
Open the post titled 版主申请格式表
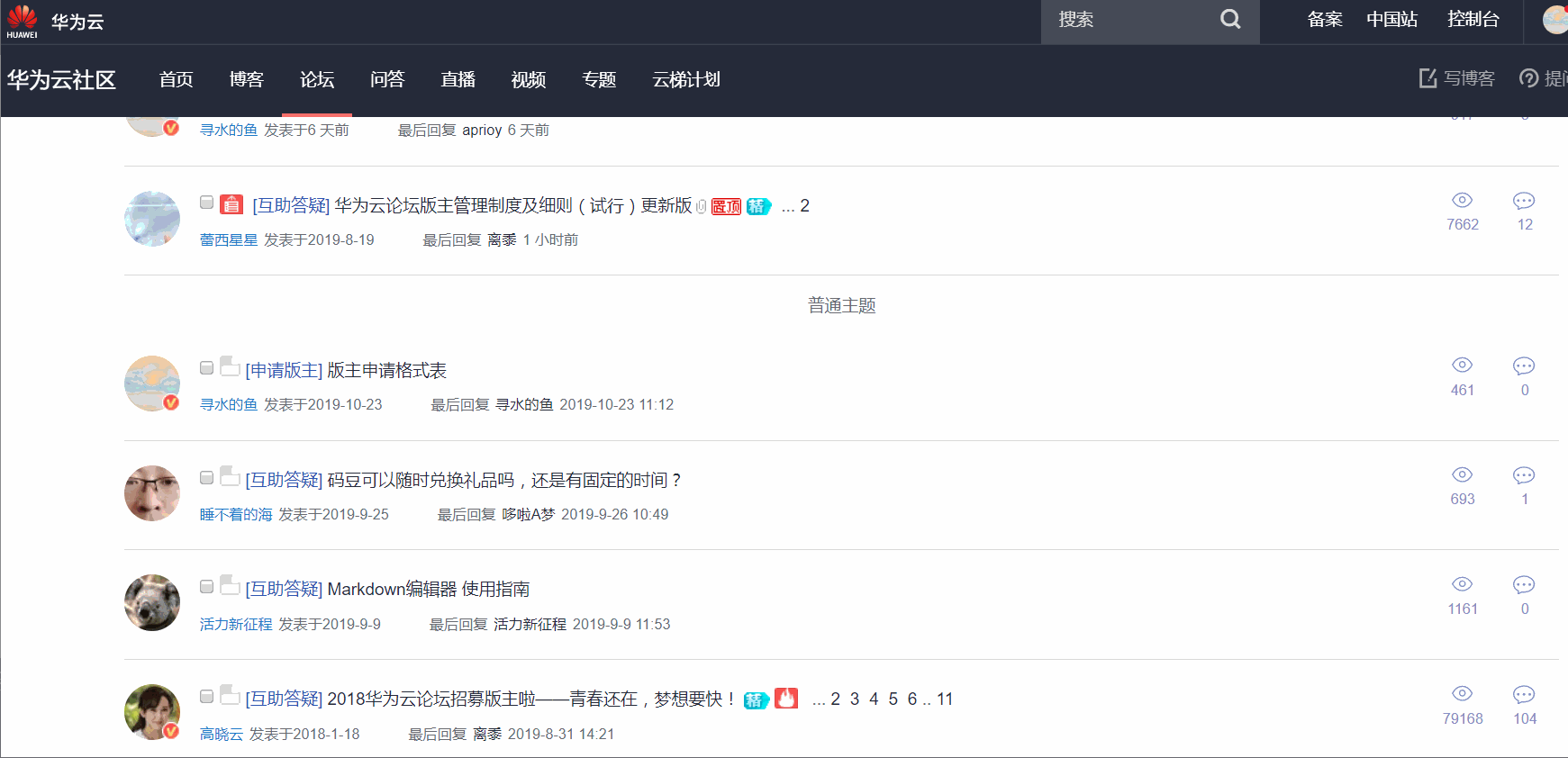[x=386, y=370]
